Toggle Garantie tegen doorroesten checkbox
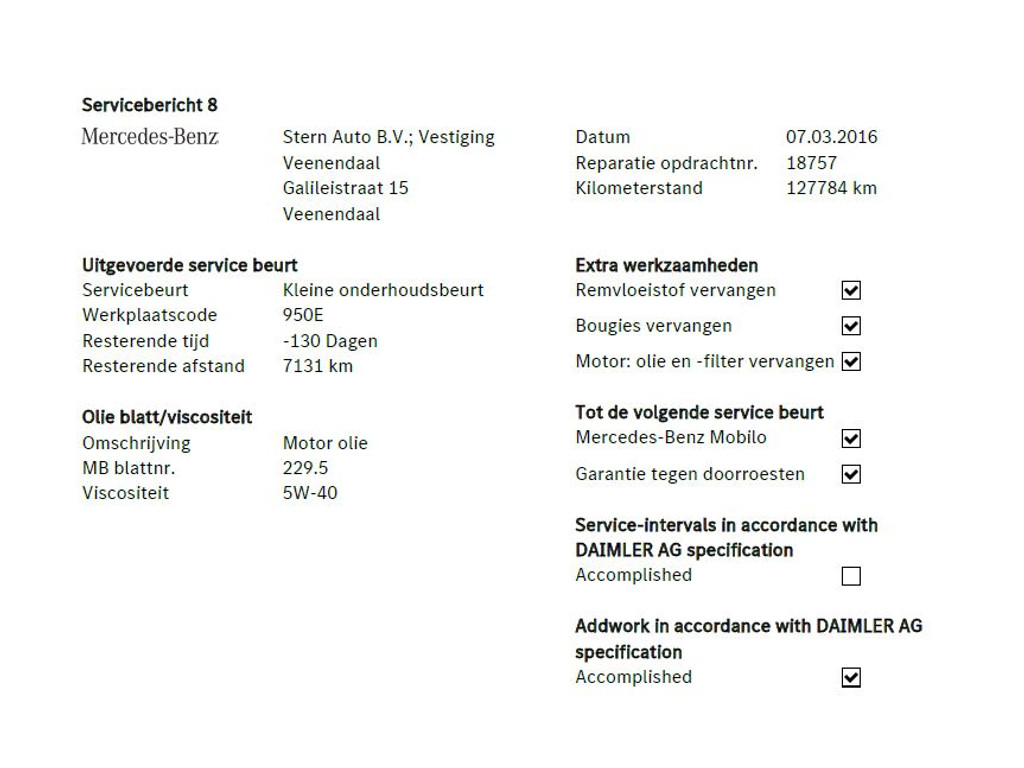 point(851,474)
